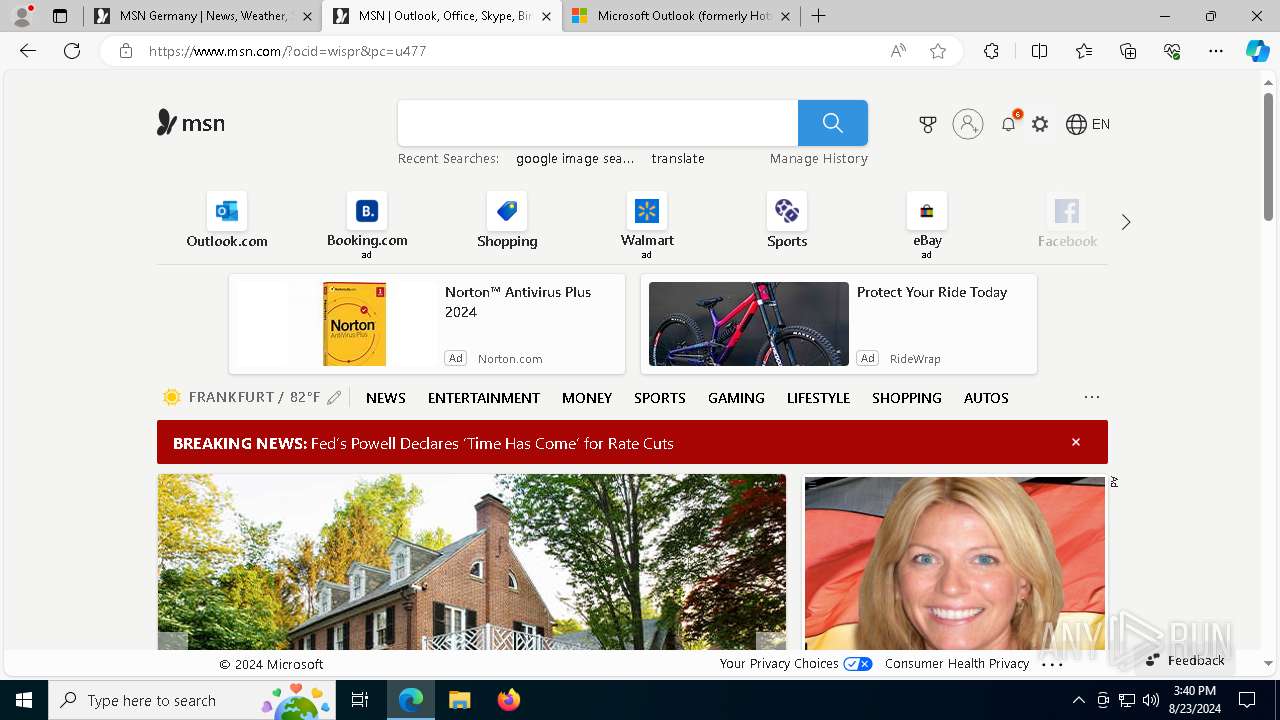The width and height of the screenshot is (1280, 720).
Task: Open Norton Antivirus Plus 2024 ad
Action: [427, 324]
